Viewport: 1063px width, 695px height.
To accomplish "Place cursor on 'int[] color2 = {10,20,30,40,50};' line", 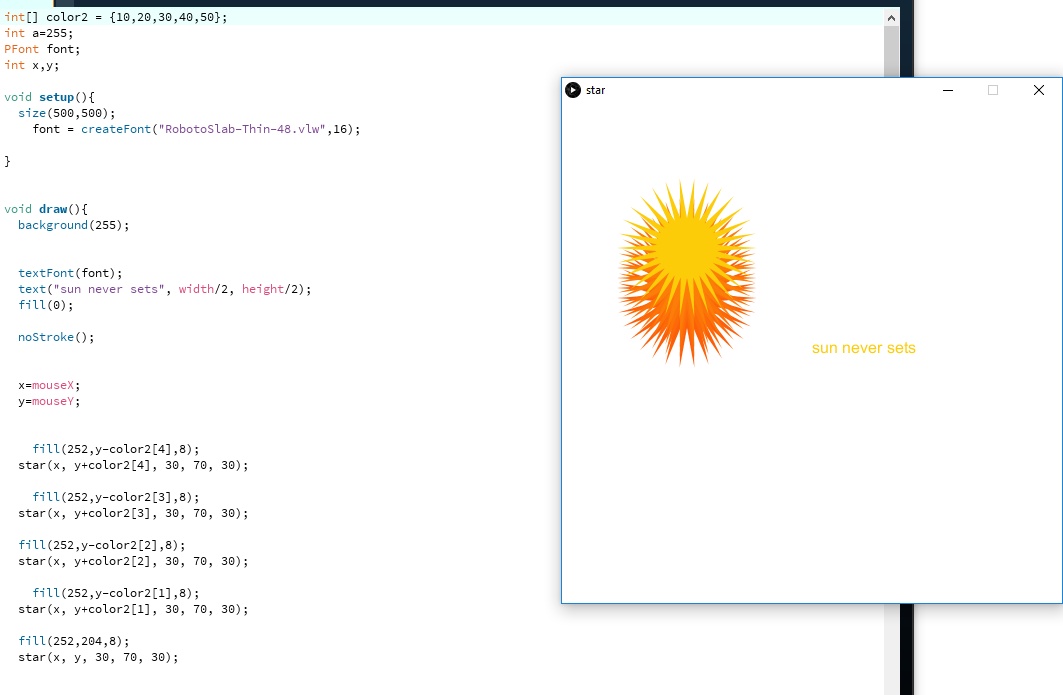I will click(116, 17).
